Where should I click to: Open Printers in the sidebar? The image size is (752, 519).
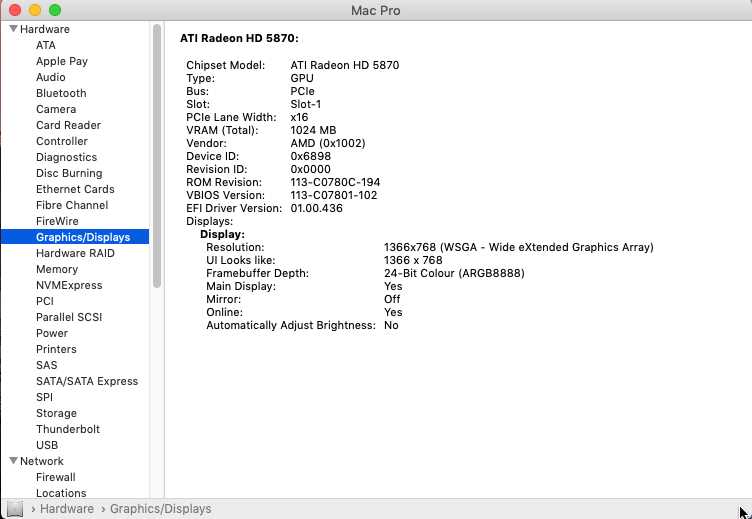coord(57,349)
